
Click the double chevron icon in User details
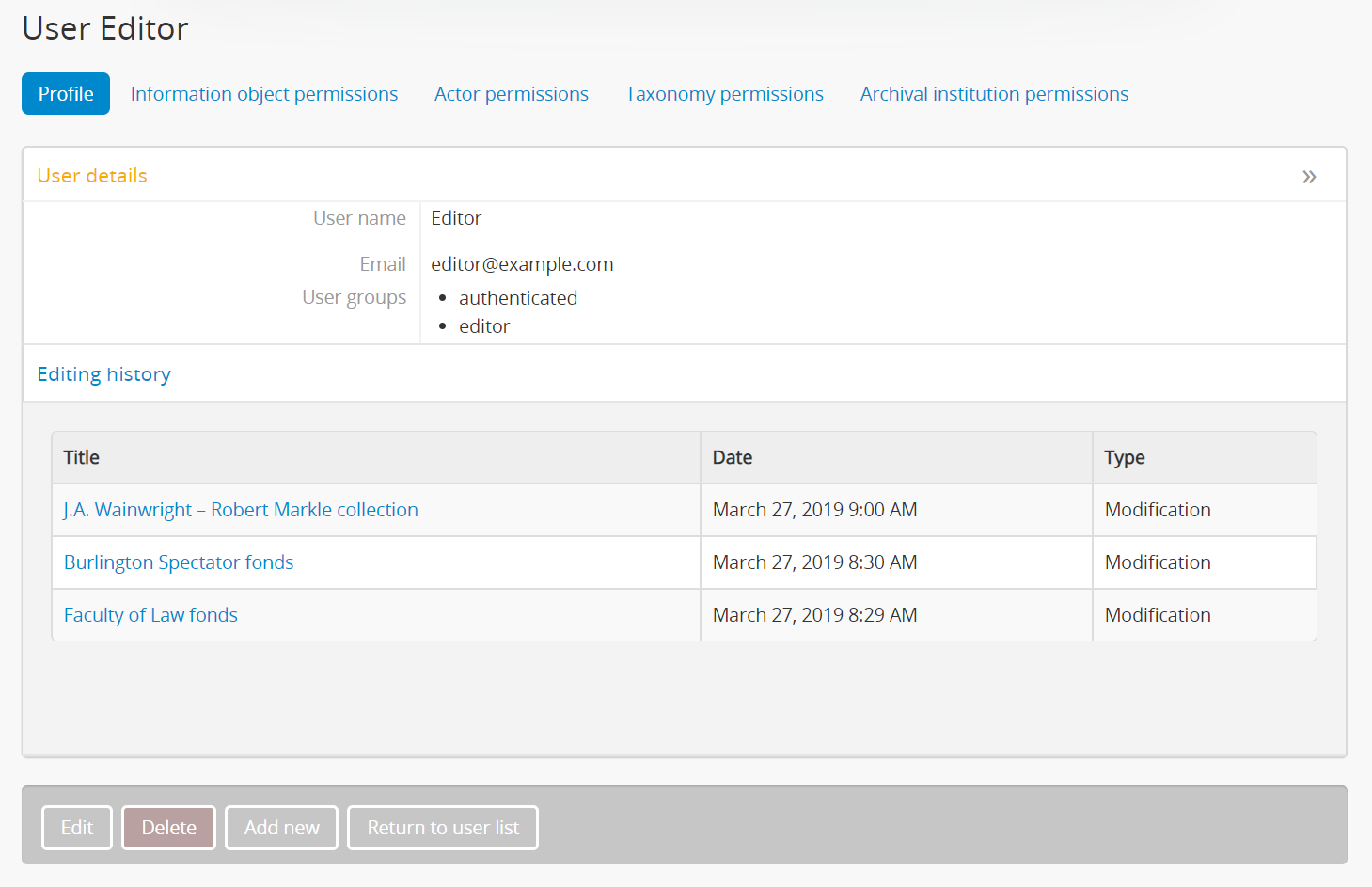click(x=1308, y=177)
